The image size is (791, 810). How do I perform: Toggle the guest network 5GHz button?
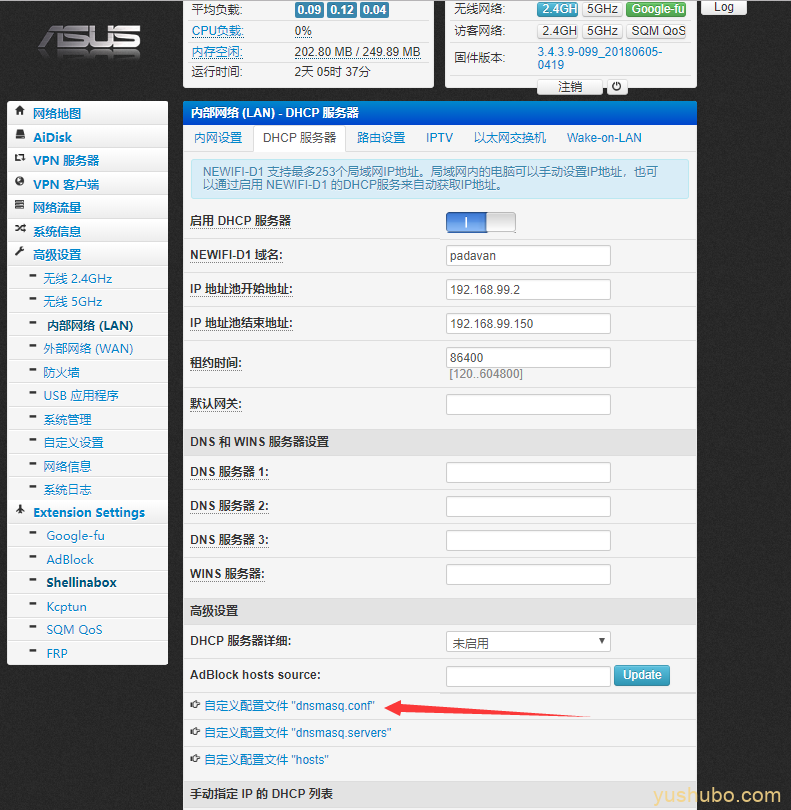tap(603, 31)
